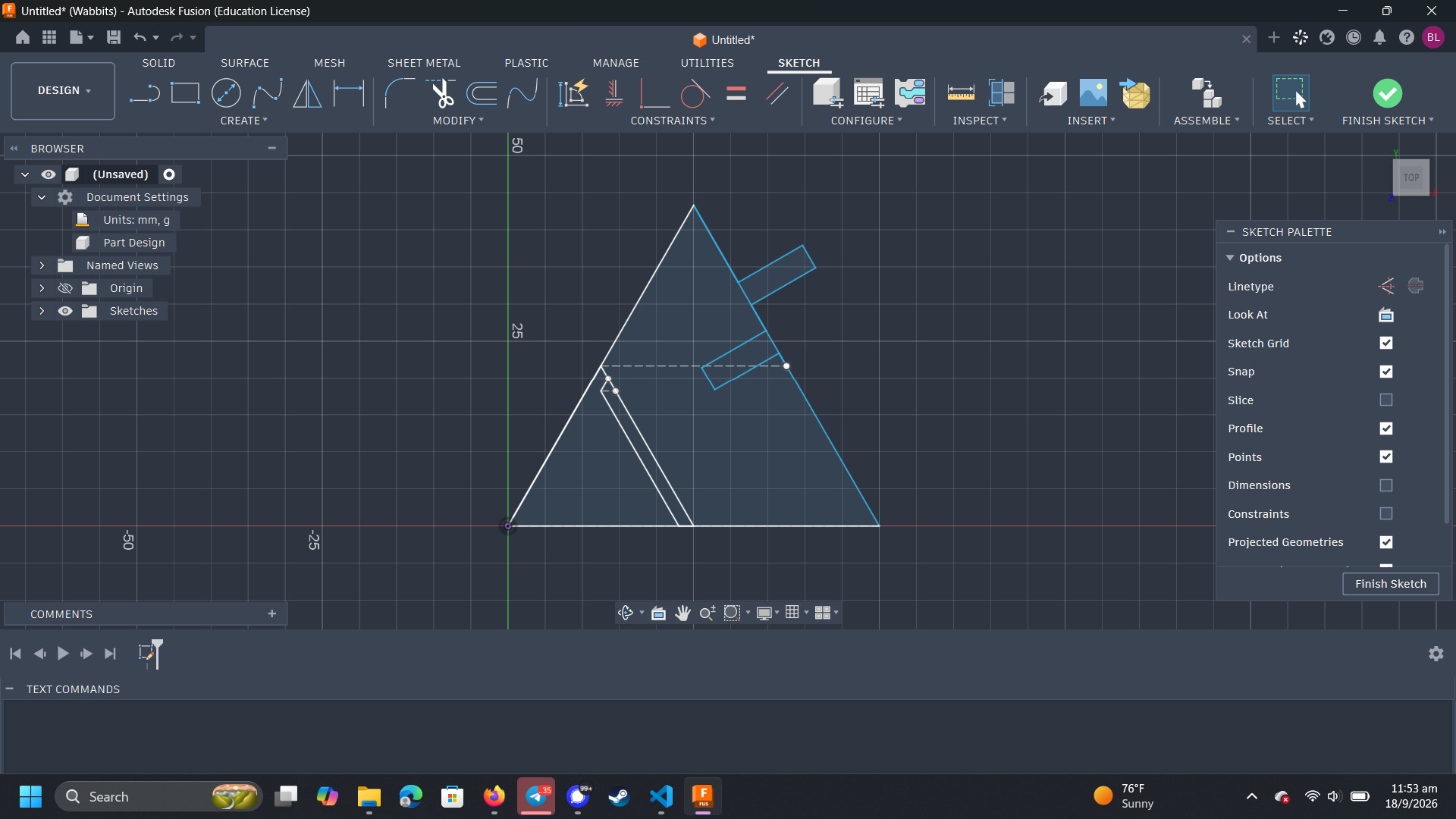The width and height of the screenshot is (1456, 819).
Task: Enable the Dimensions checkbox
Action: pos(1386,485)
